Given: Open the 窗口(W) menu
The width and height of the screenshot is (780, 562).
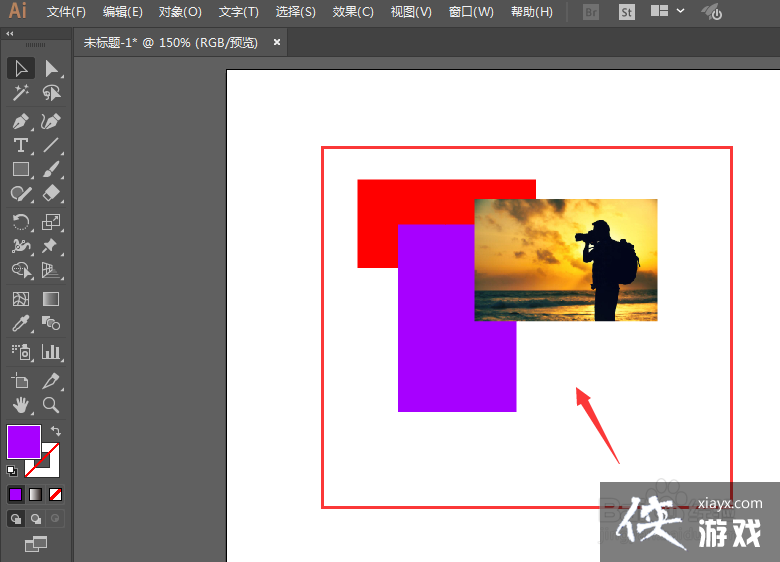Looking at the screenshot, I should 471,12.
